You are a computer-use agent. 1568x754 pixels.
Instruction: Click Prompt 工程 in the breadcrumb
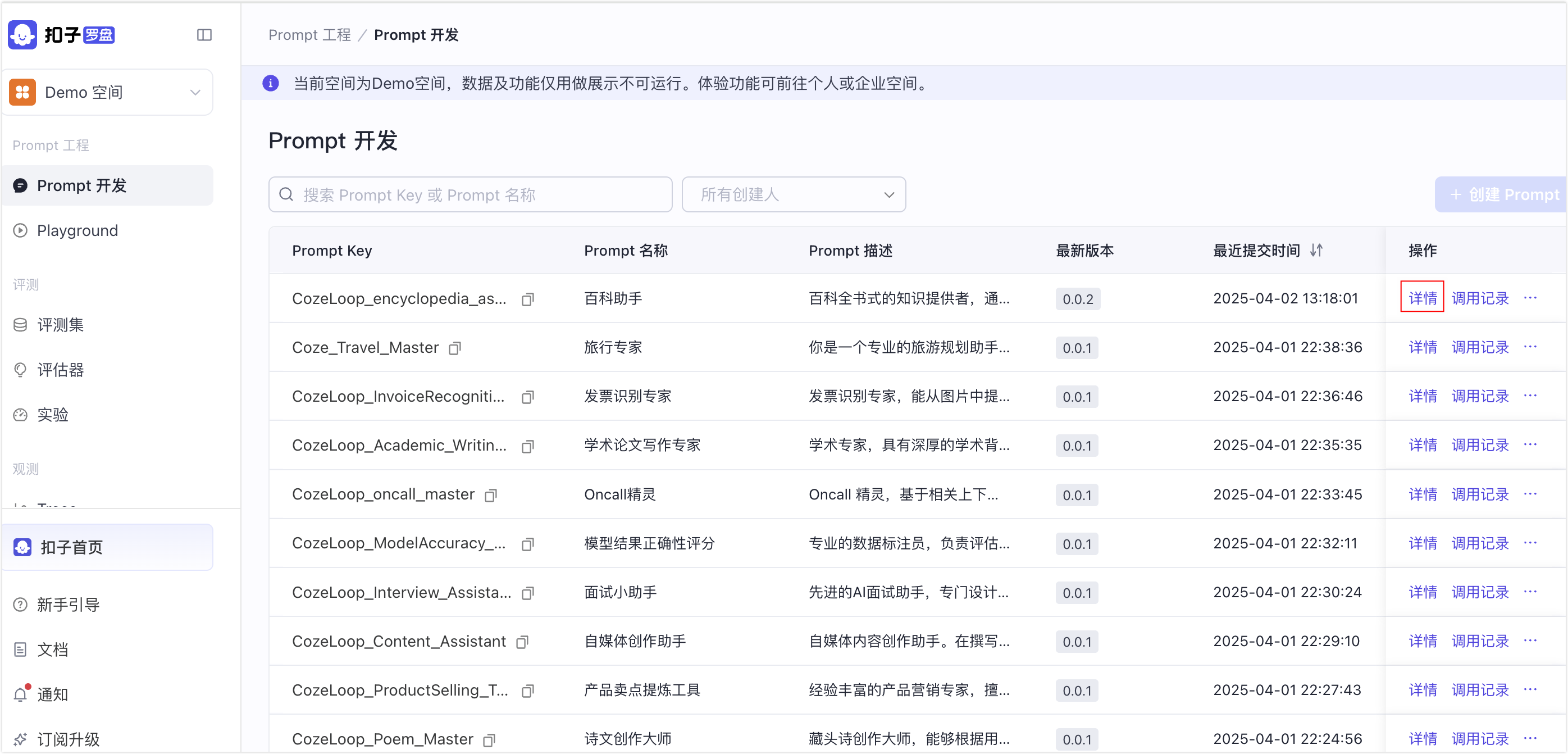309,35
